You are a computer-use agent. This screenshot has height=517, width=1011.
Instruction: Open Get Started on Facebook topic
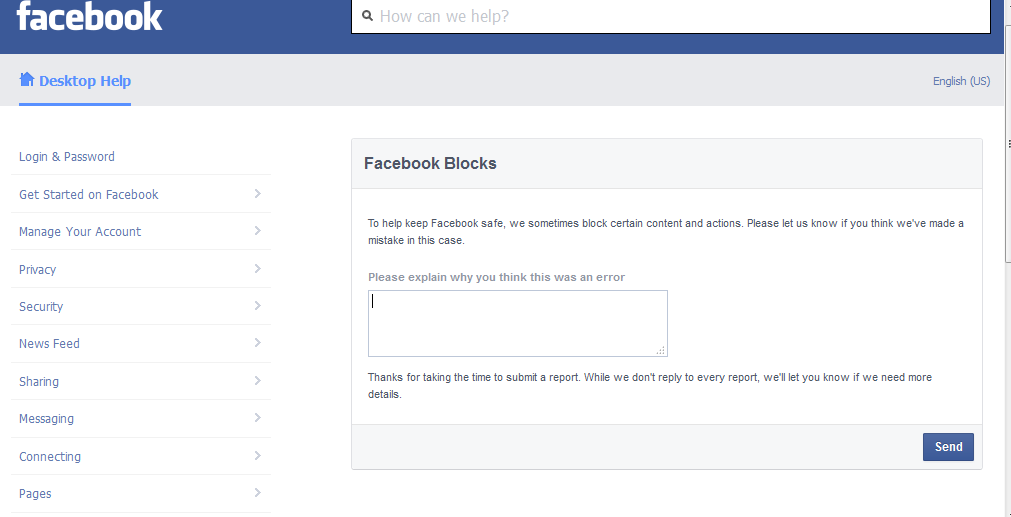88,195
